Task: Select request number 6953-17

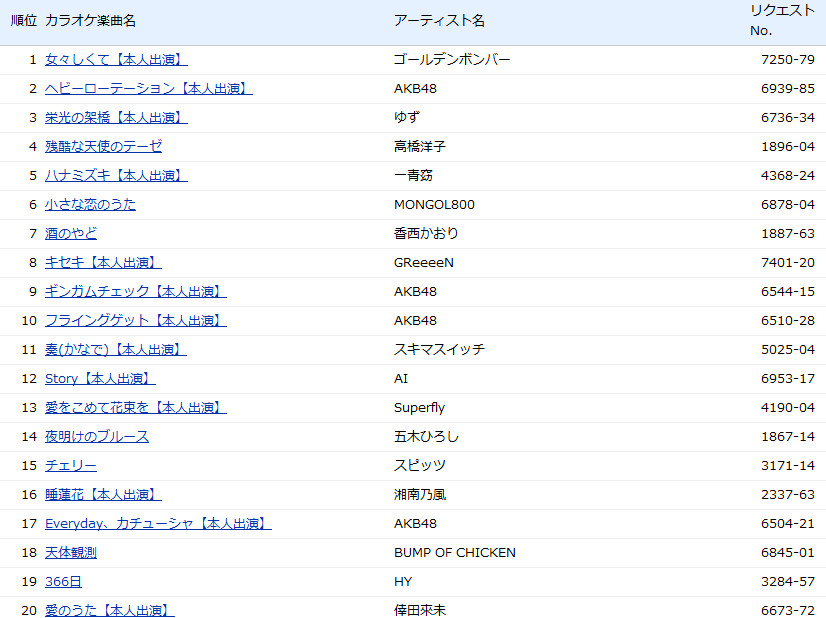Action: [x=788, y=378]
